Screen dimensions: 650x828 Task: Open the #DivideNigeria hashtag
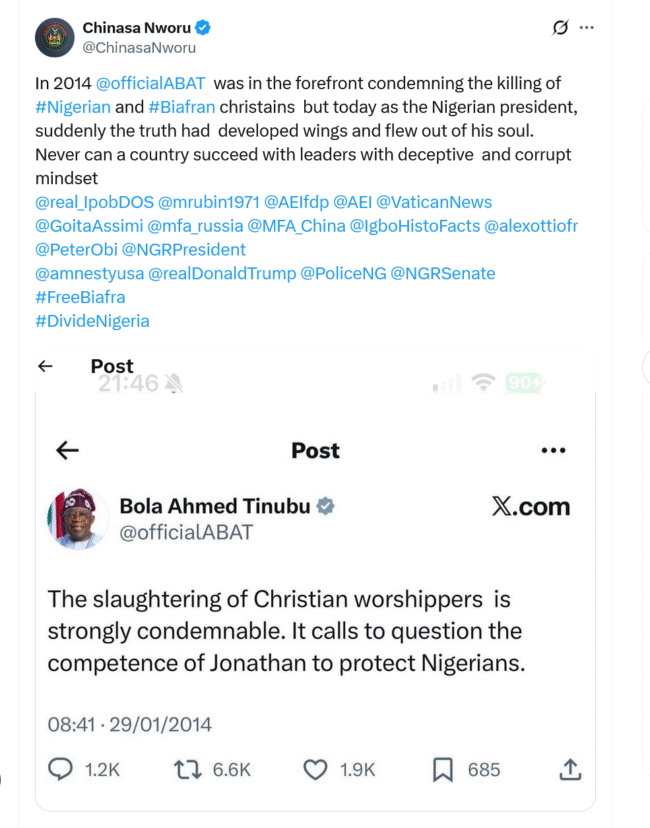click(x=92, y=321)
